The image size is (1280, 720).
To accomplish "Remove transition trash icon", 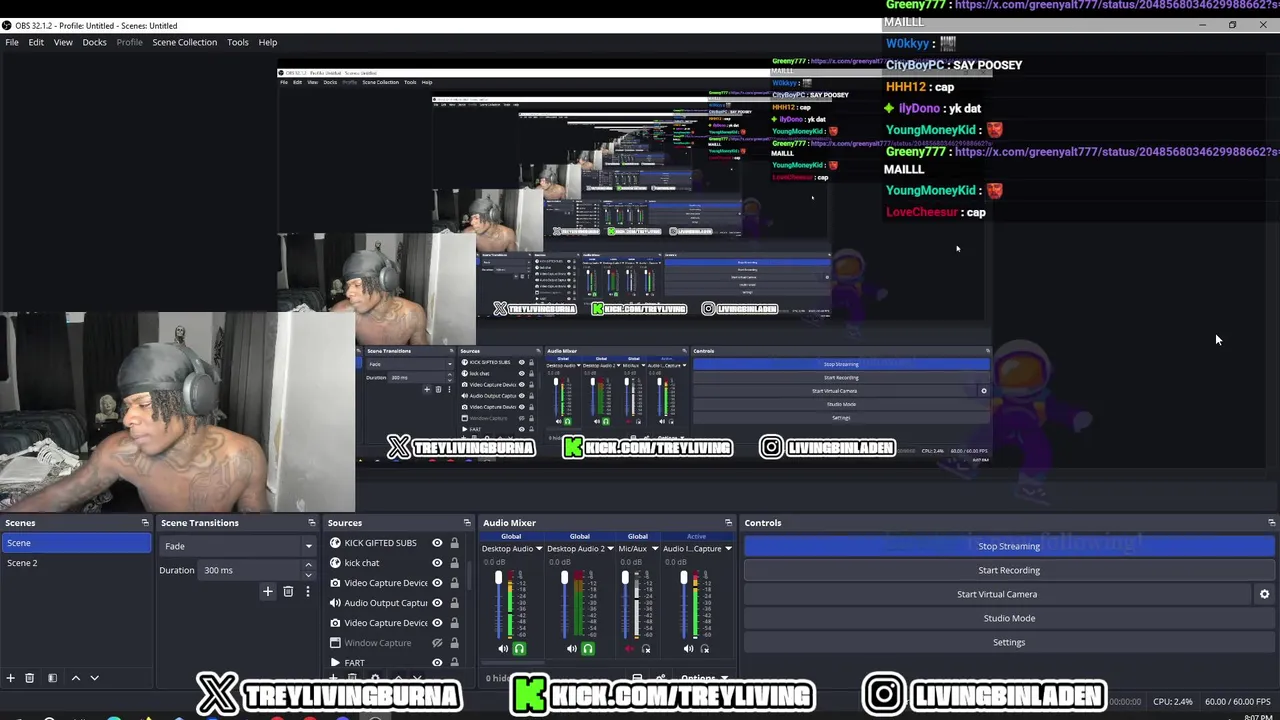I will [x=288, y=592].
